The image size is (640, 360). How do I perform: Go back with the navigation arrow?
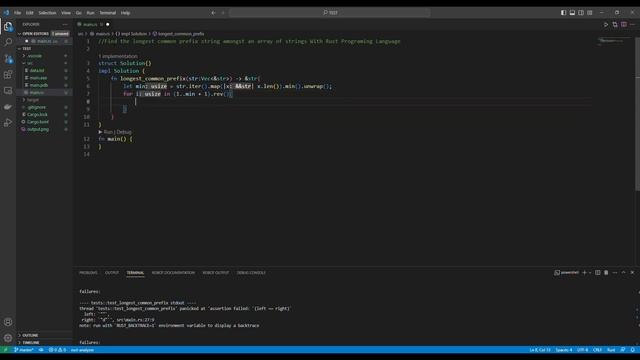pyautogui.click(x=213, y=13)
